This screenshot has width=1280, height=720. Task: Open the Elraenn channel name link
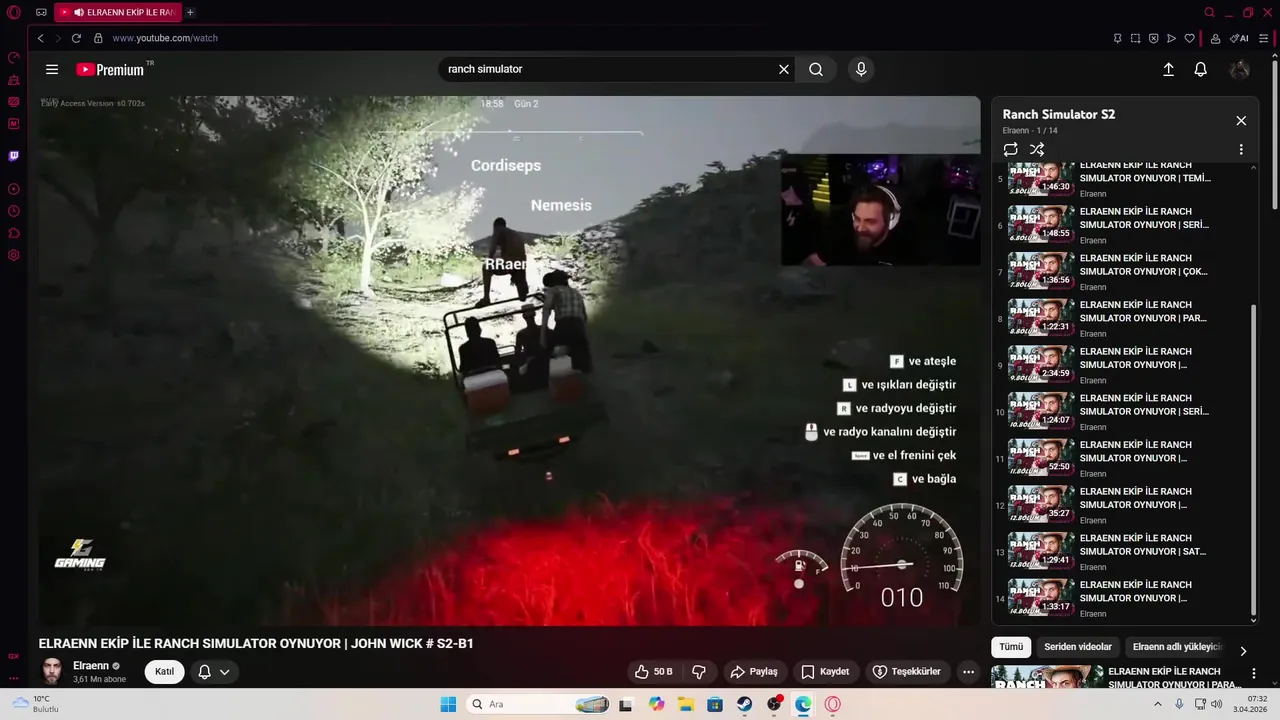[x=91, y=665]
